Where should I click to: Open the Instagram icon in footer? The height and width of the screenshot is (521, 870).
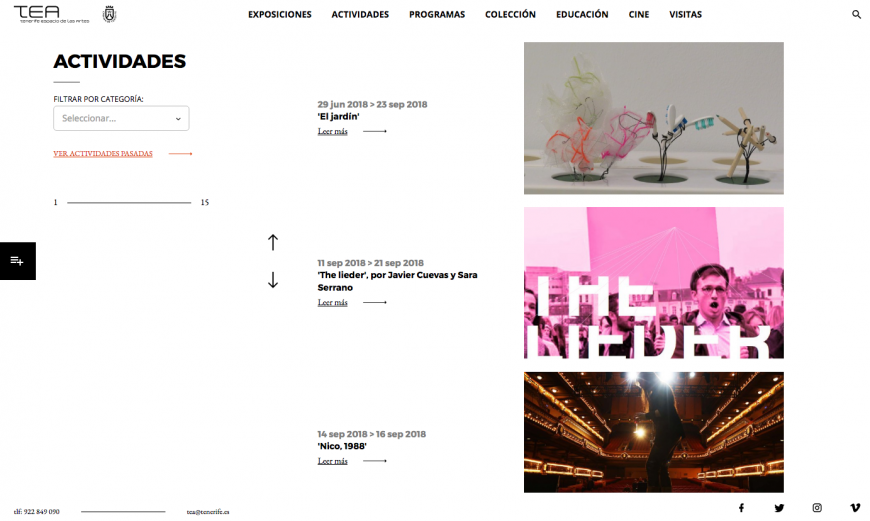coord(817,508)
